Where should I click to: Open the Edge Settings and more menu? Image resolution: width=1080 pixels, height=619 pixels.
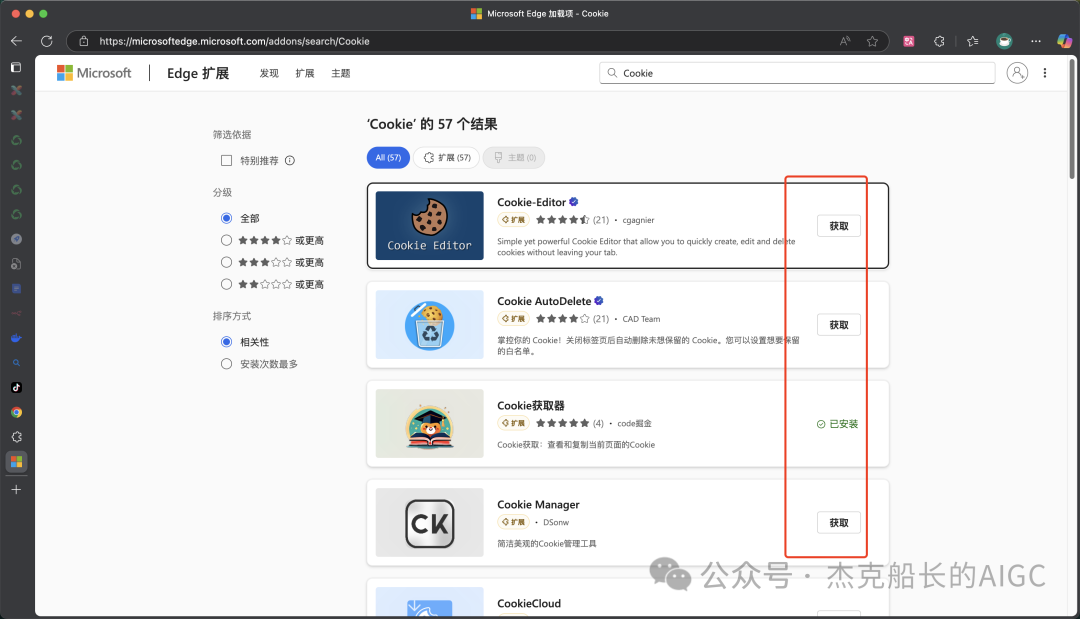1036,41
